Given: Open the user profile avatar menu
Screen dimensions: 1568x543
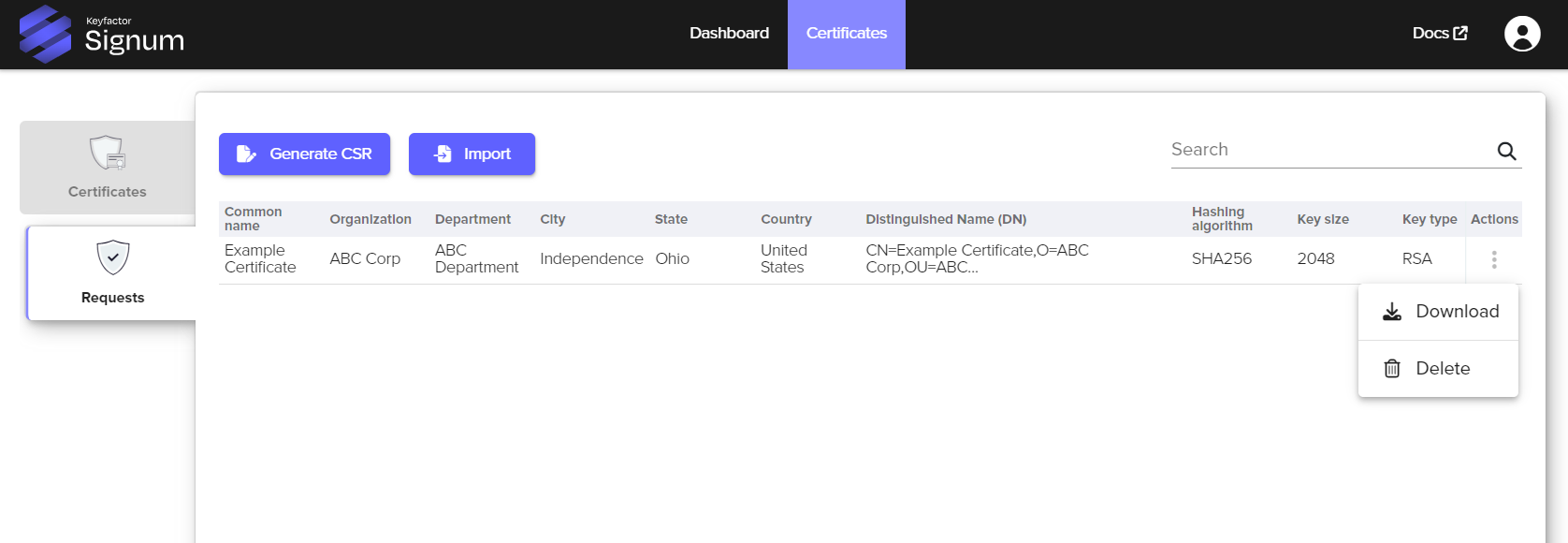Looking at the screenshot, I should (x=1521, y=34).
